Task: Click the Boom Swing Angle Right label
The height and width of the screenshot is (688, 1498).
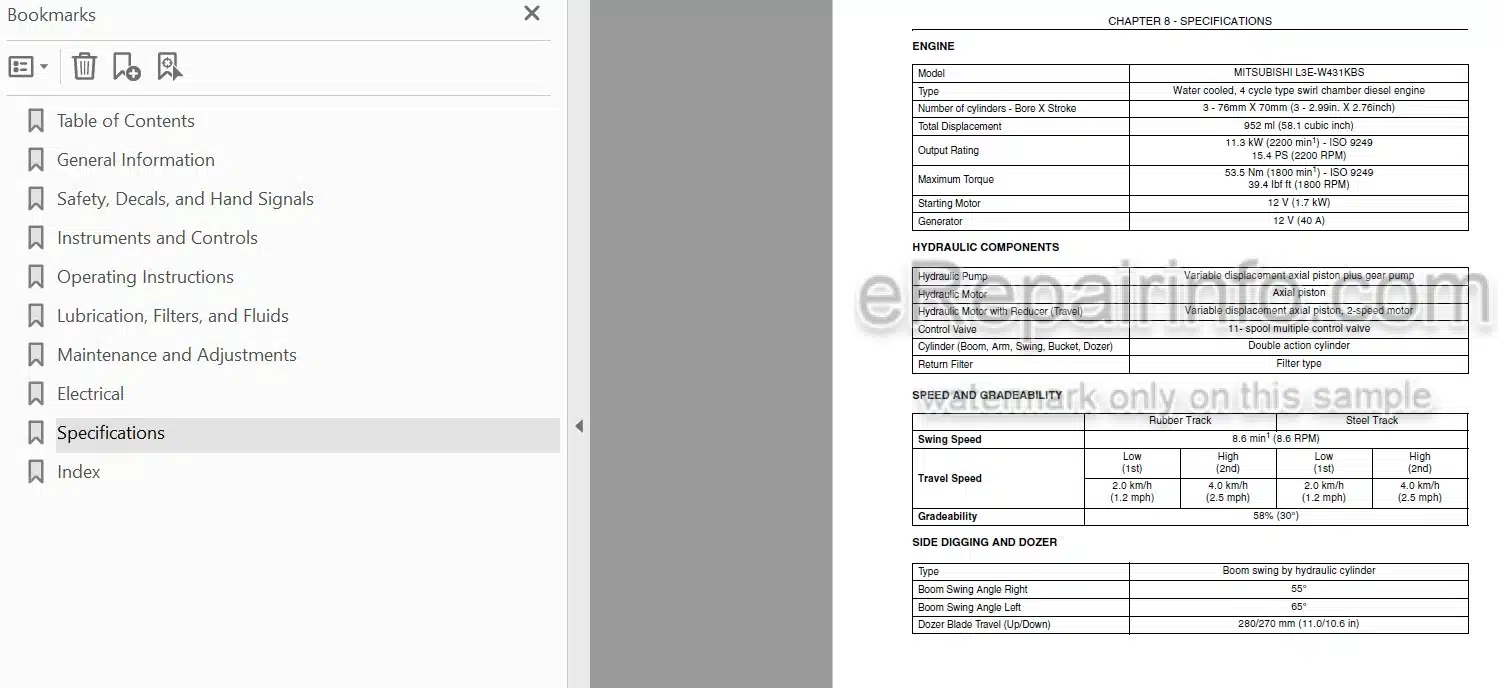Action: (972, 589)
